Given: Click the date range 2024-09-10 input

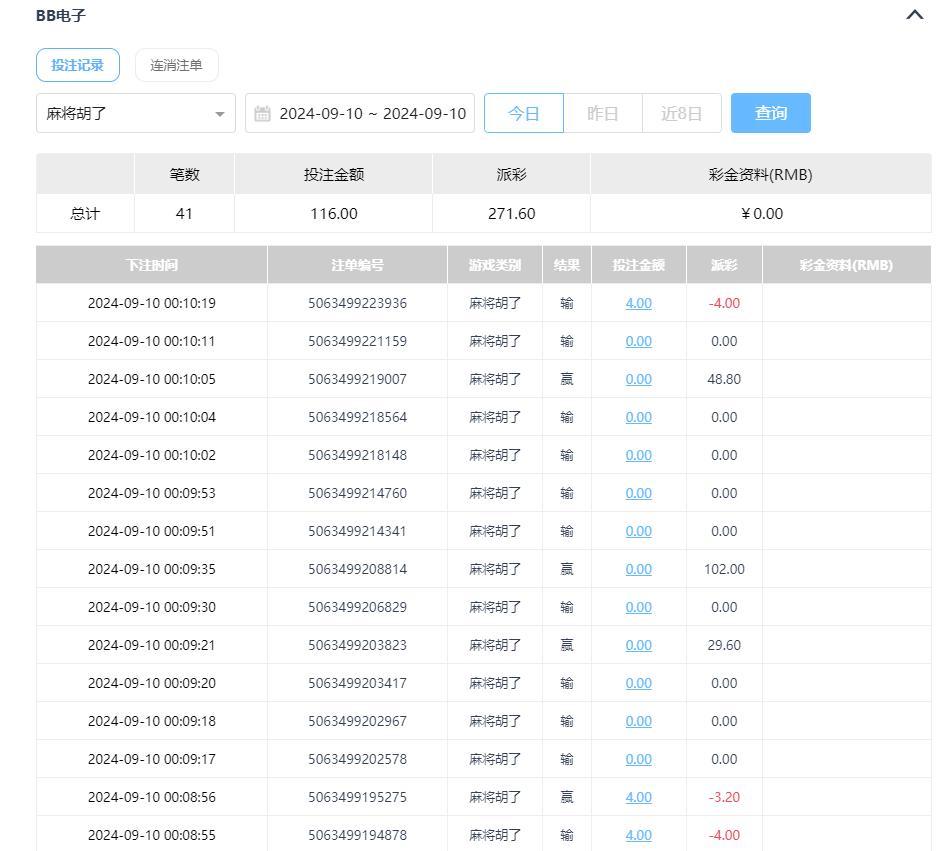Looking at the screenshot, I should click(372, 114).
